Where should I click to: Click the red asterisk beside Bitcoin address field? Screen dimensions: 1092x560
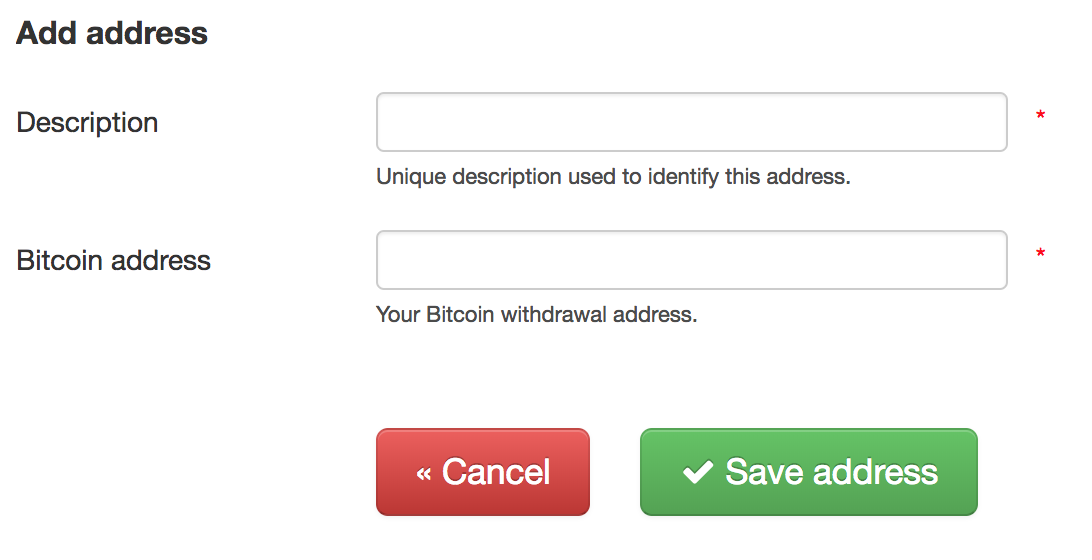[x=1040, y=255]
